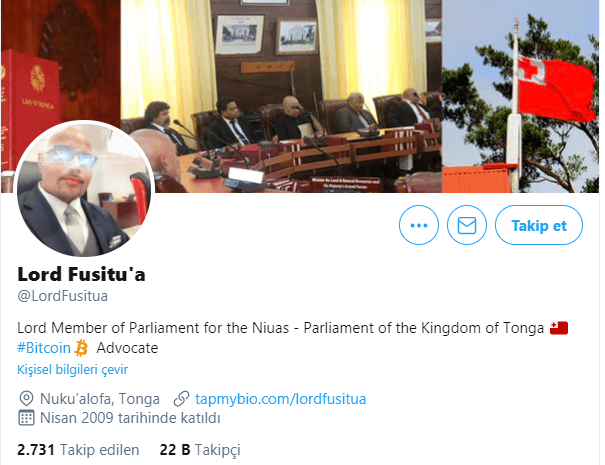View the 2.731 Takip edilen list

pos(78,450)
